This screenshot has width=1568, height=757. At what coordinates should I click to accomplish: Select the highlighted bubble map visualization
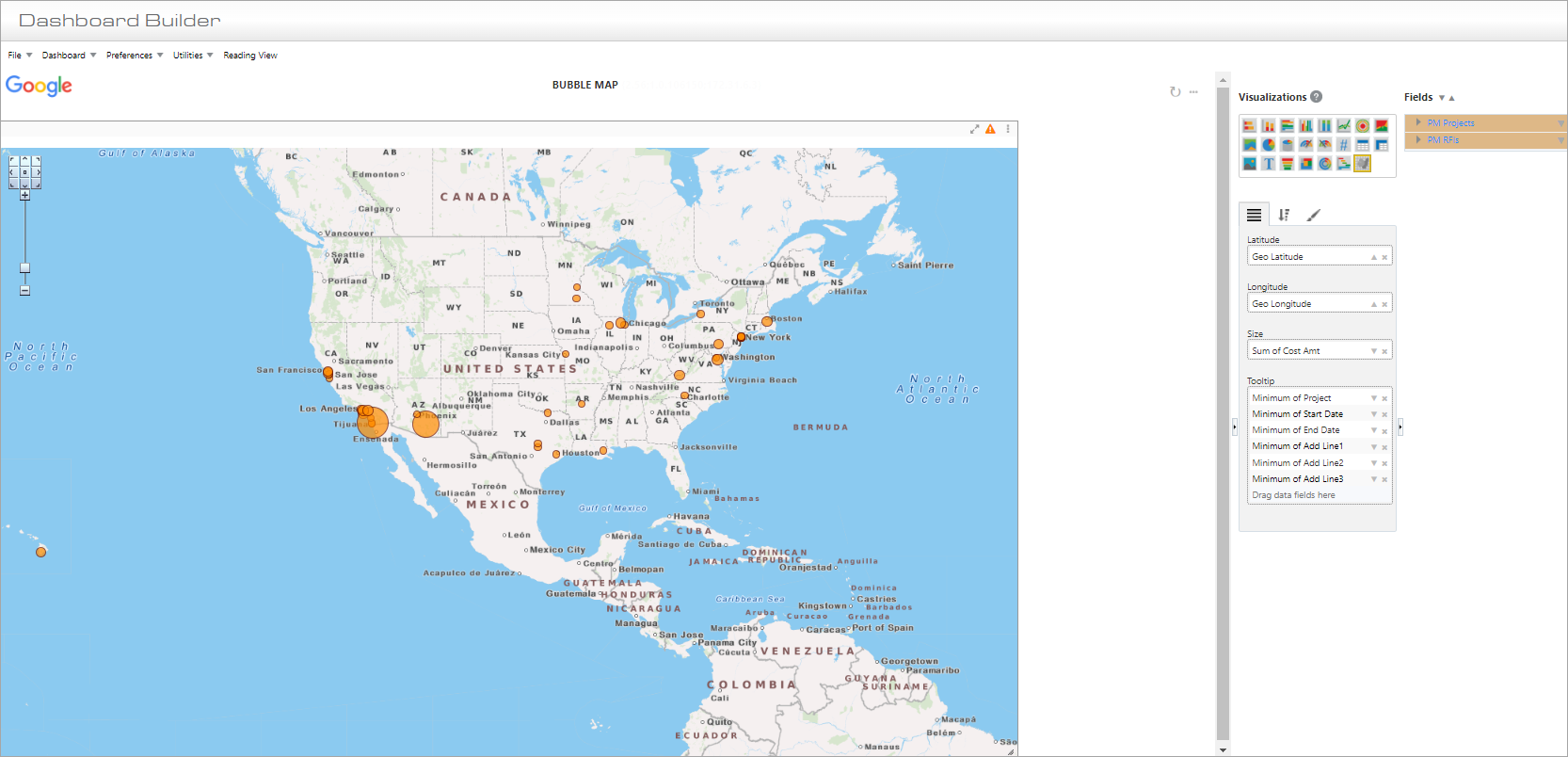tap(1363, 164)
